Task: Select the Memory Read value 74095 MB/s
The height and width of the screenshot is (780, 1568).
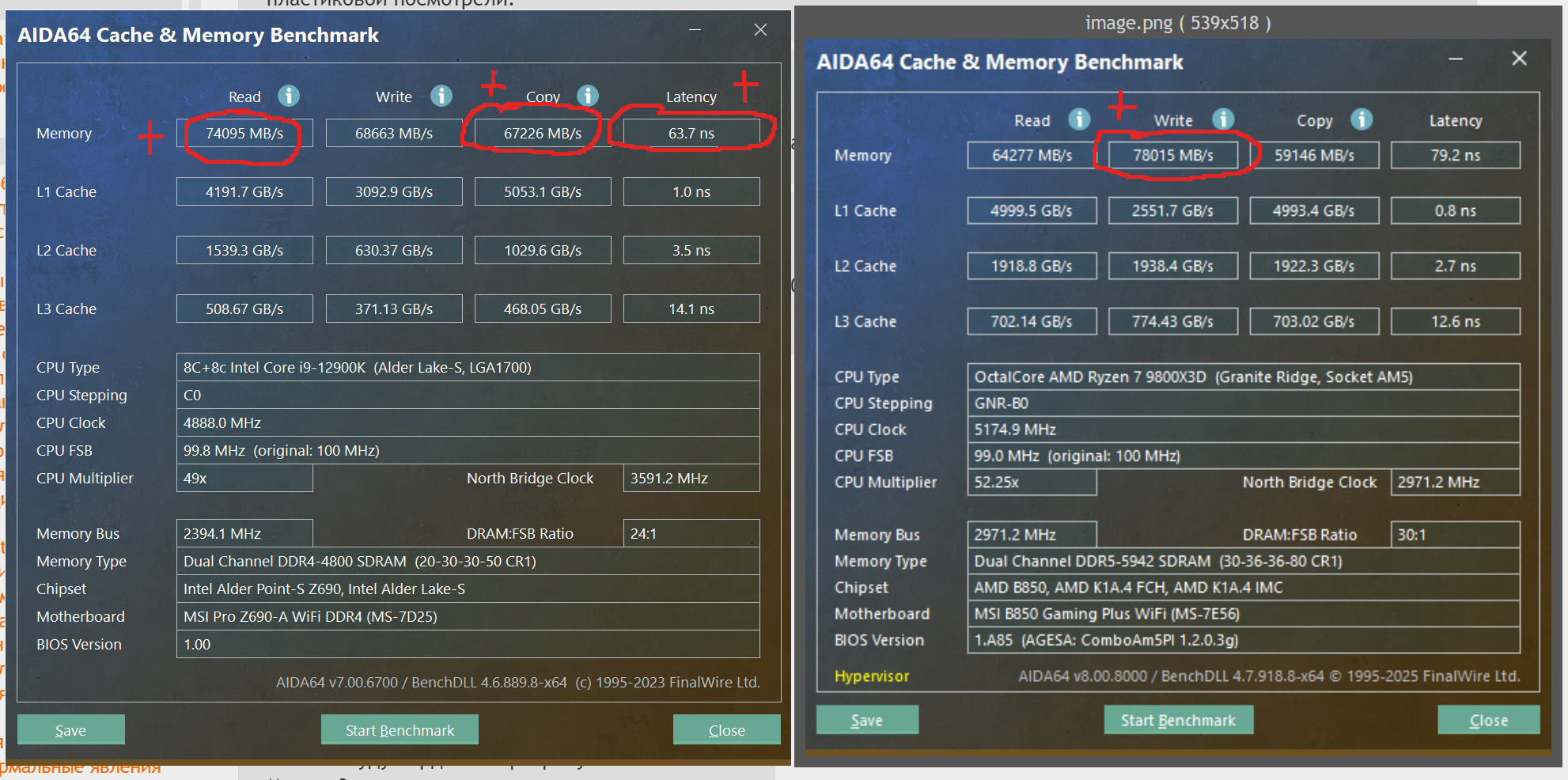Action: pyautogui.click(x=244, y=133)
